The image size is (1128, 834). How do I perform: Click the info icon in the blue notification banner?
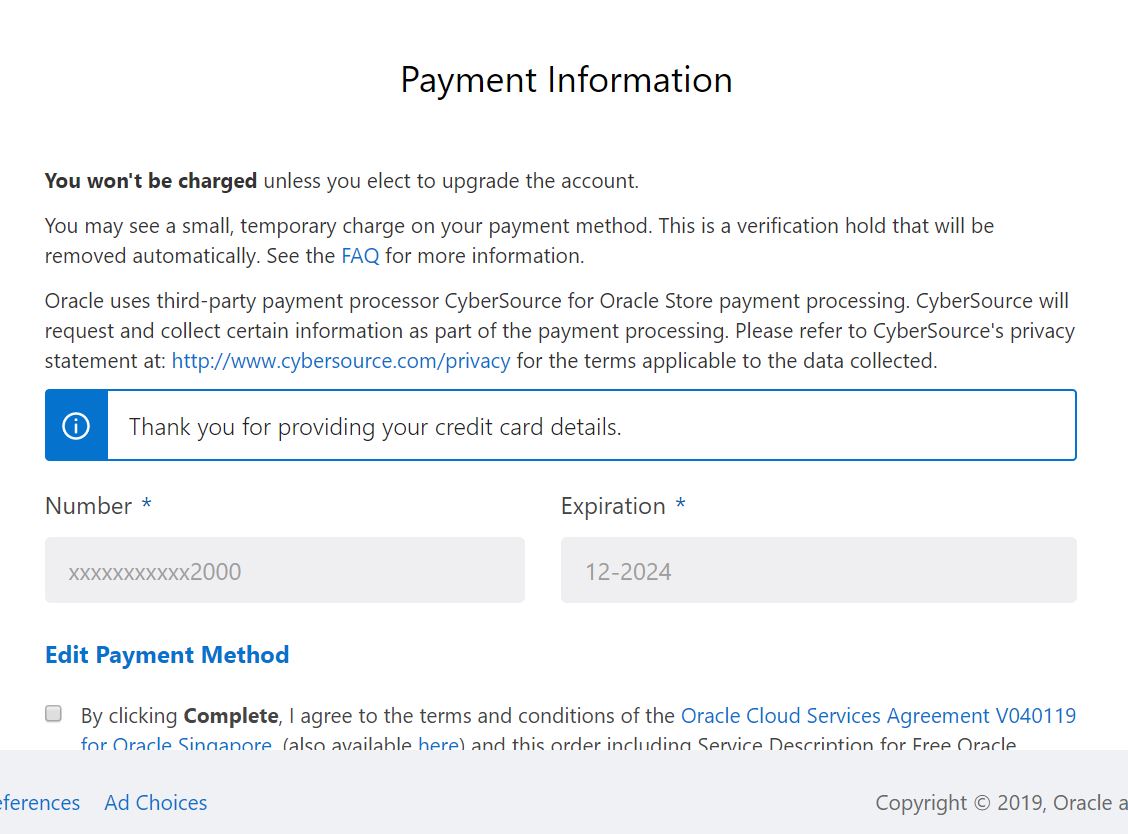point(76,425)
